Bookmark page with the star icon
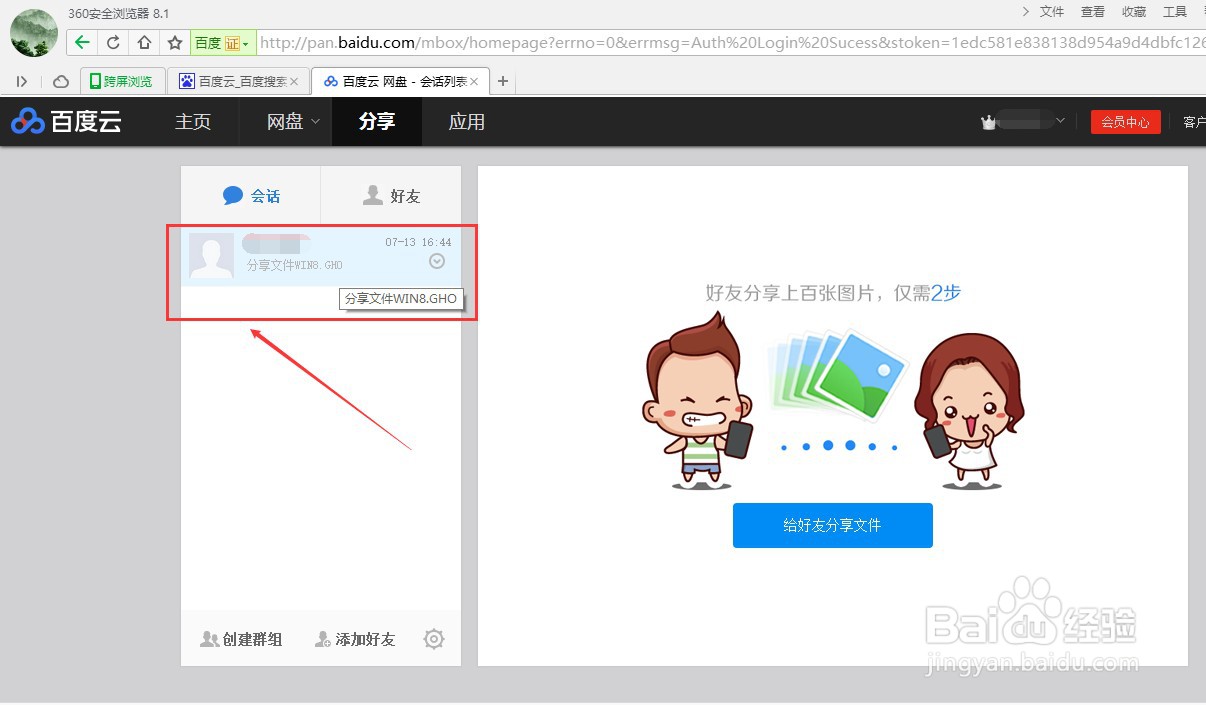Image resolution: width=1206 pixels, height=705 pixels. pyautogui.click(x=175, y=43)
